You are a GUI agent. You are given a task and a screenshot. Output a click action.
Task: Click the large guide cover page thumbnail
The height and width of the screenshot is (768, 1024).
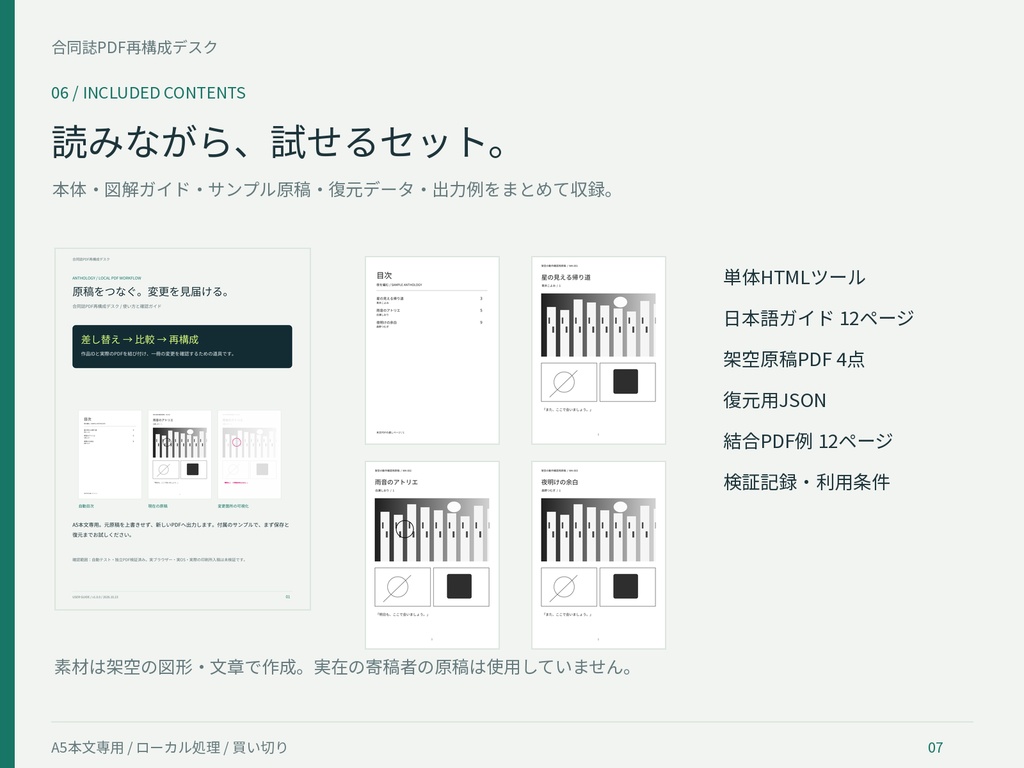point(182,429)
